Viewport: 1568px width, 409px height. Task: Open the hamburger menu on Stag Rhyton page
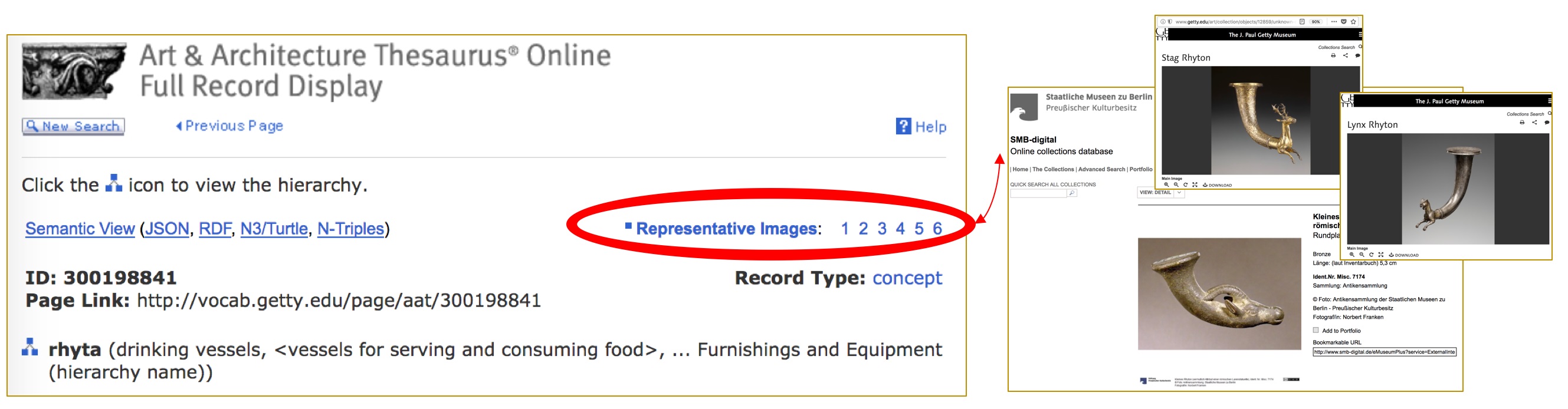coord(1361,35)
